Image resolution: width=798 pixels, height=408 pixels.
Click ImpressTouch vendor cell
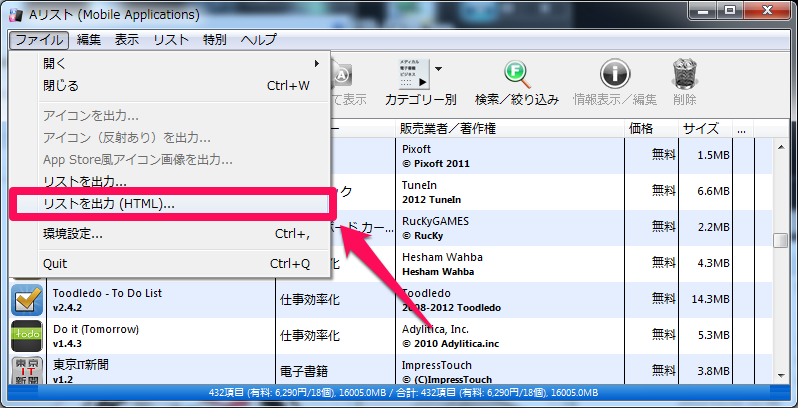[x=510, y=370]
